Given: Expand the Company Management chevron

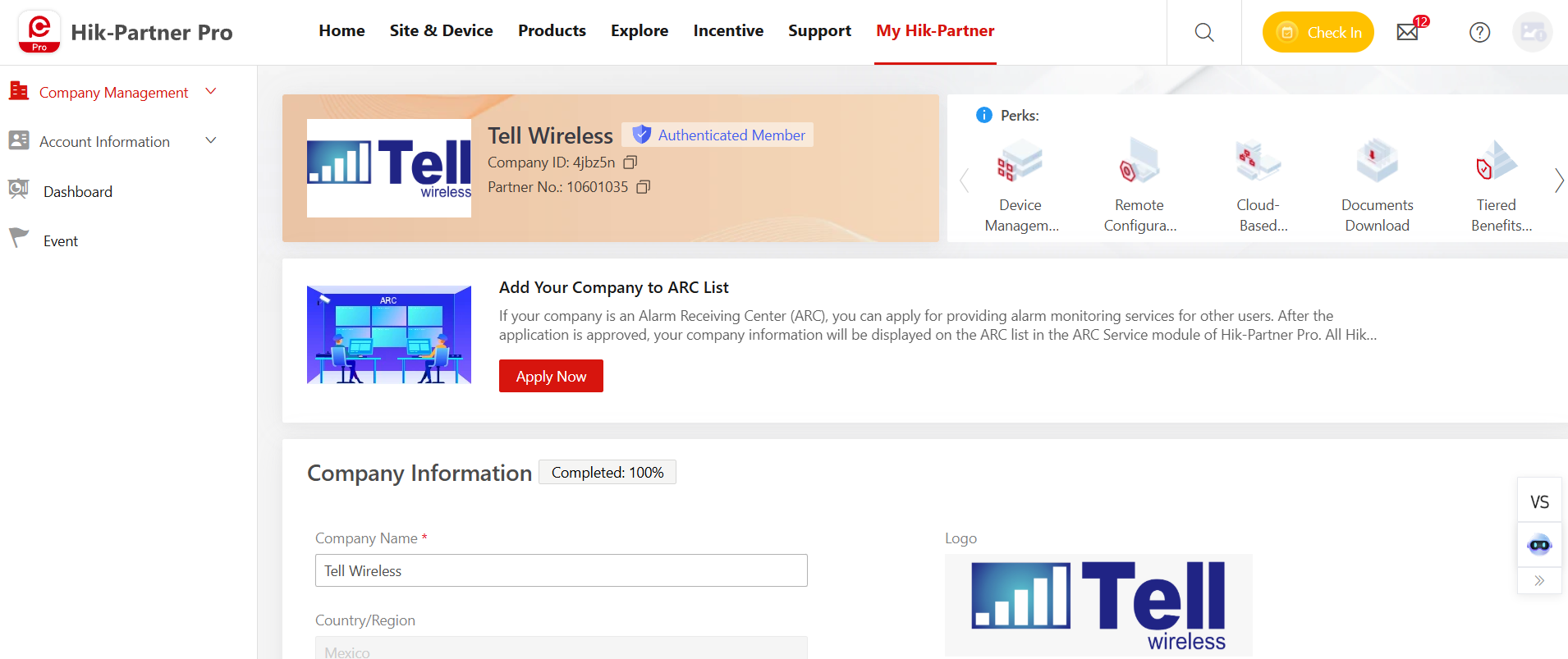Looking at the screenshot, I should coord(211,91).
